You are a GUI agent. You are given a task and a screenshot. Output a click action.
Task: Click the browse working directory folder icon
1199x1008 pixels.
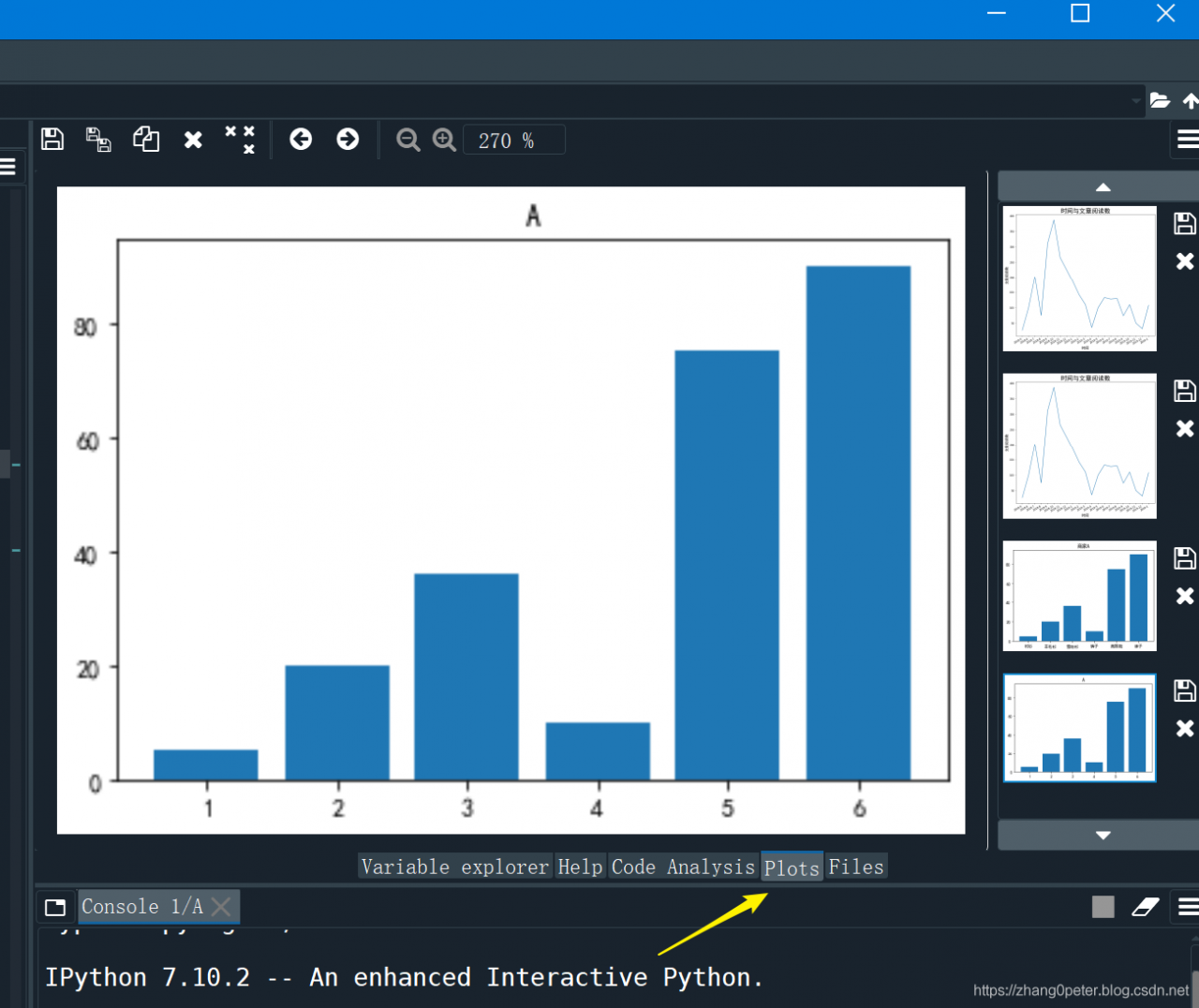(1160, 100)
